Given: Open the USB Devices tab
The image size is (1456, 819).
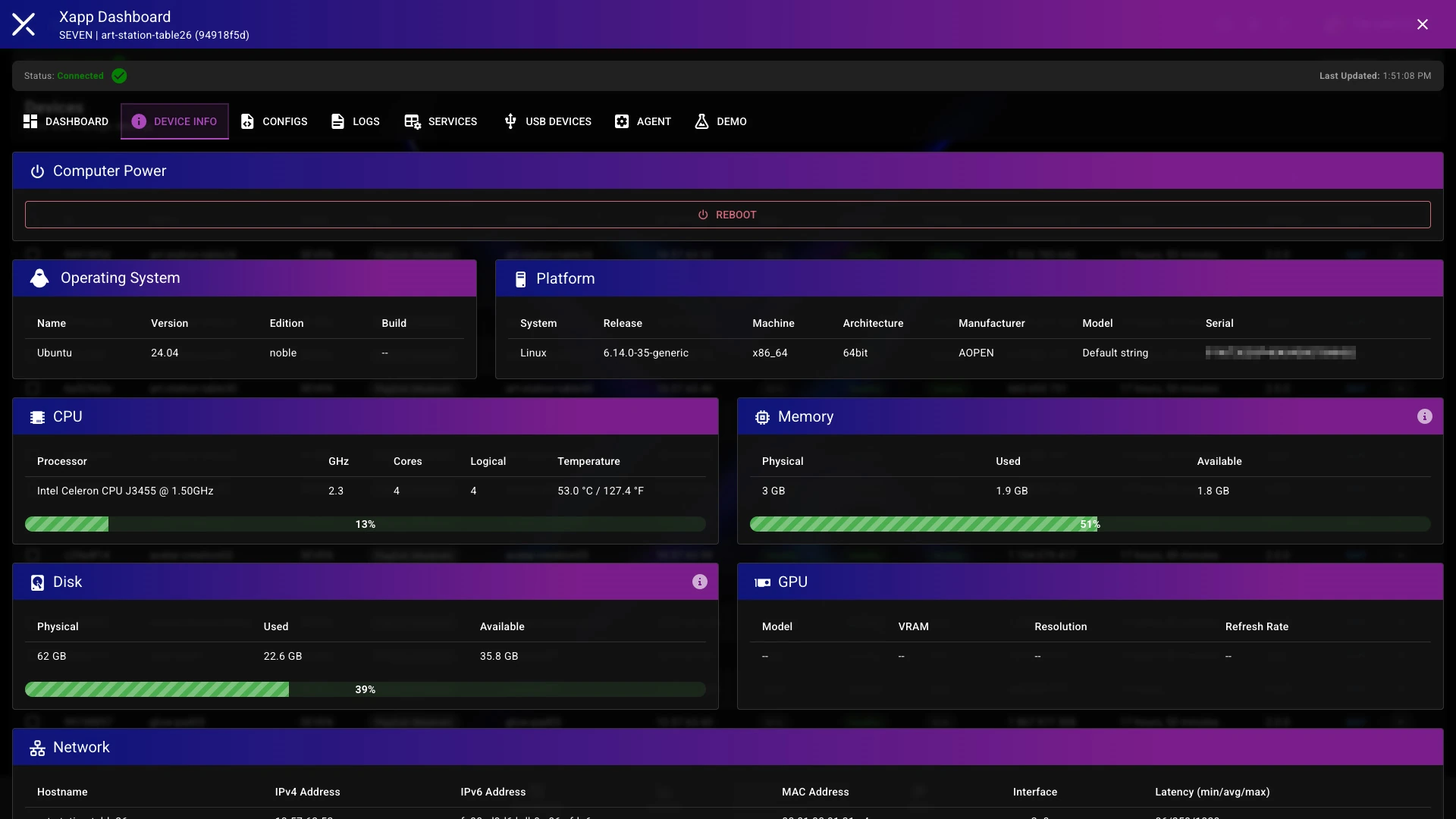Looking at the screenshot, I should (x=548, y=121).
